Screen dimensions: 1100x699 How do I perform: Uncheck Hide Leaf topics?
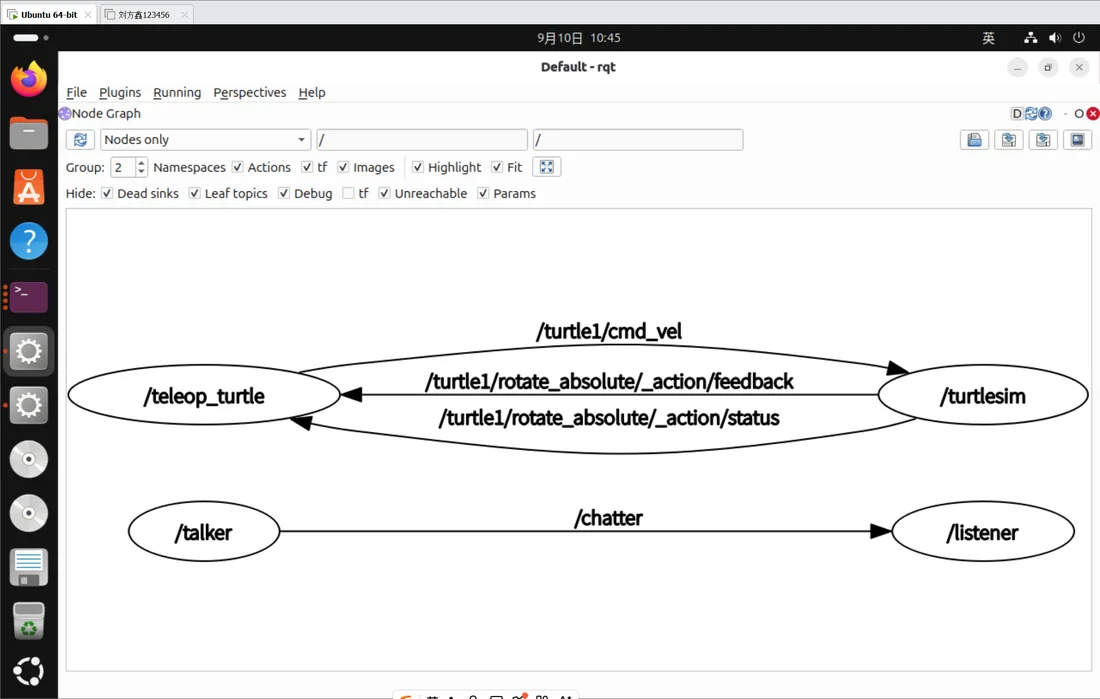[x=194, y=193]
